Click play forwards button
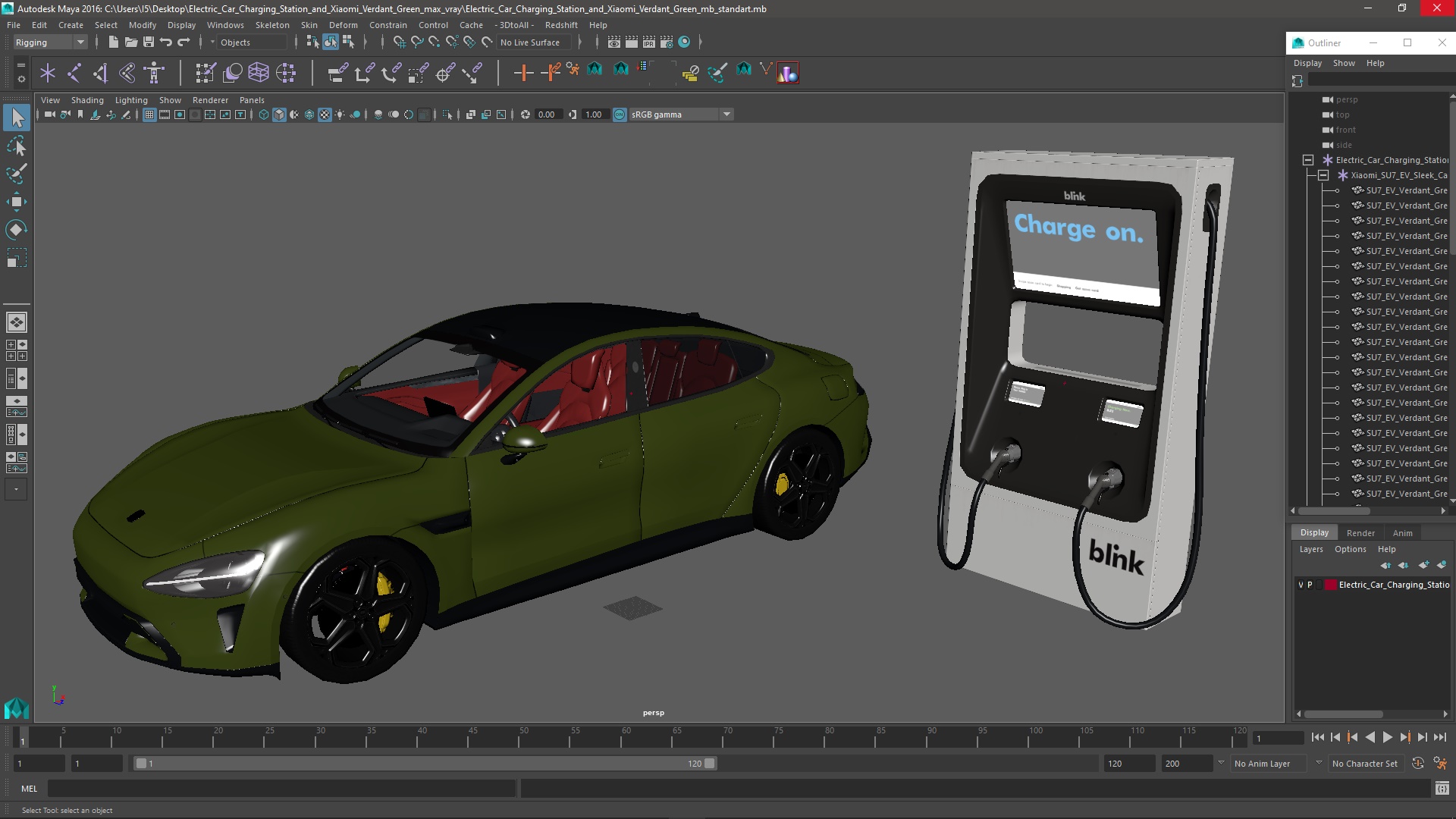The image size is (1456, 819). [x=1387, y=737]
